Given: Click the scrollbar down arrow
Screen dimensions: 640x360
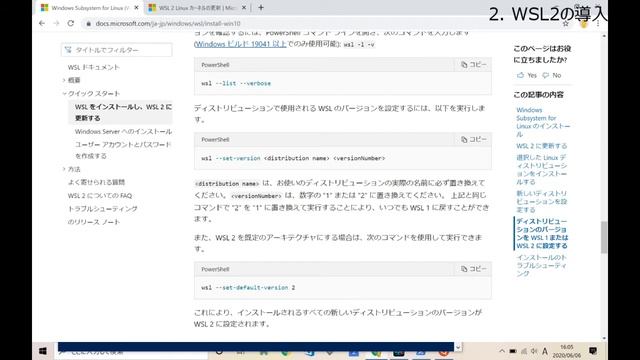Looking at the screenshot, I should pos(604,338).
